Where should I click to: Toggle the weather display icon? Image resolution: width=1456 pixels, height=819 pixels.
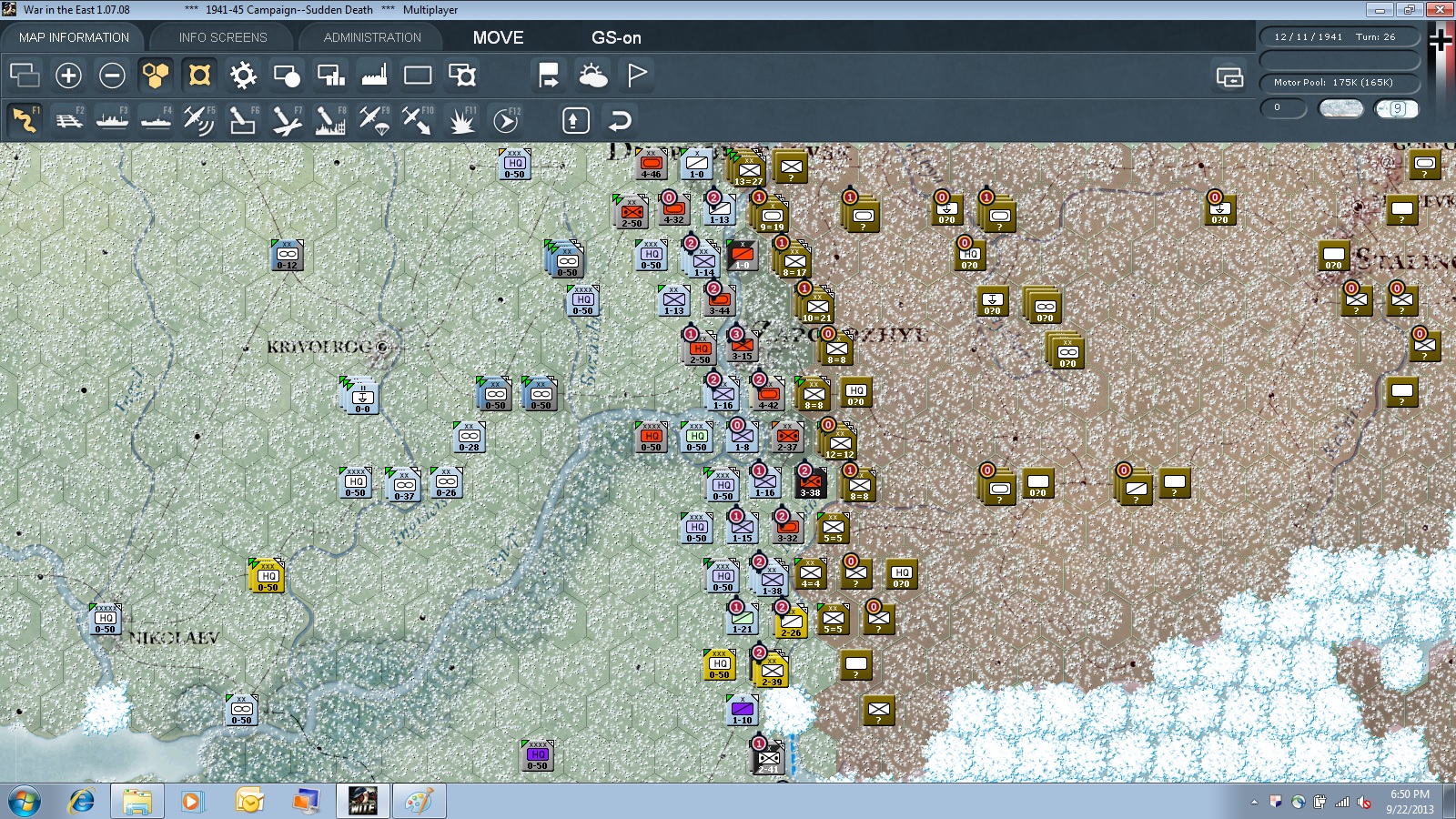pos(593,76)
